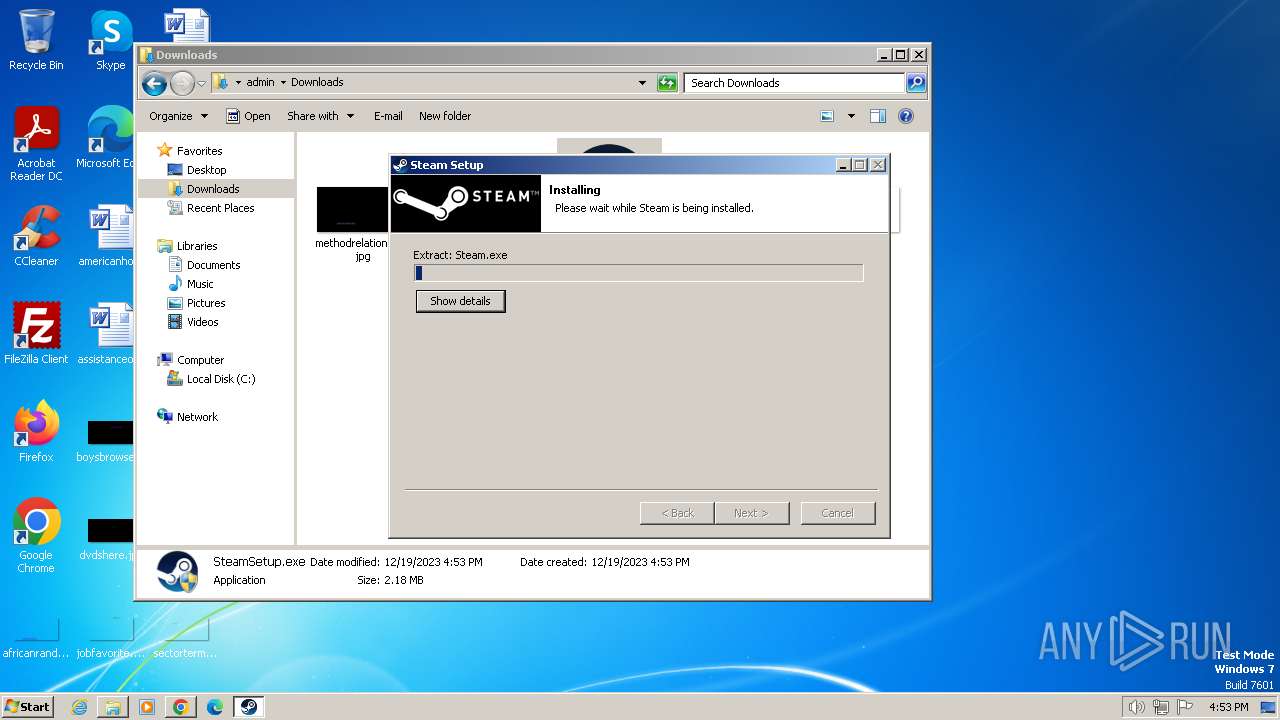
Task: Select Videos library
Action: point(202,322)
